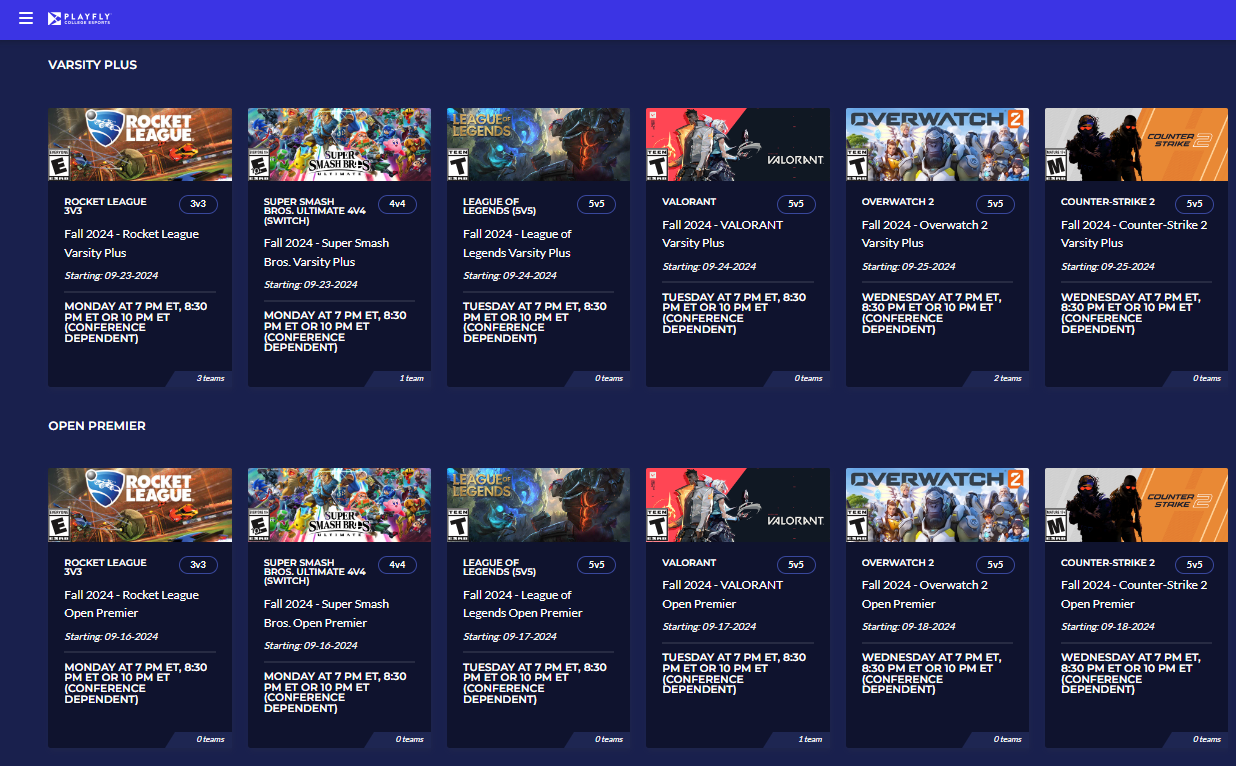Screen dimensions: 1236x766
Task: Open Open Premier Counter-Strike 2 banner image
Action: (1136, 505)
